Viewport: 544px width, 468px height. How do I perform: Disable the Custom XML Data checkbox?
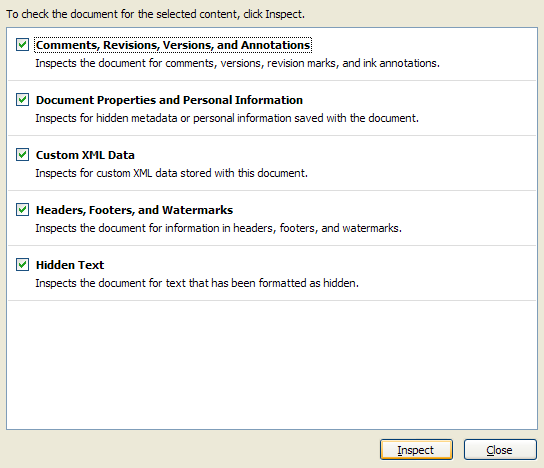coord(22,154)
